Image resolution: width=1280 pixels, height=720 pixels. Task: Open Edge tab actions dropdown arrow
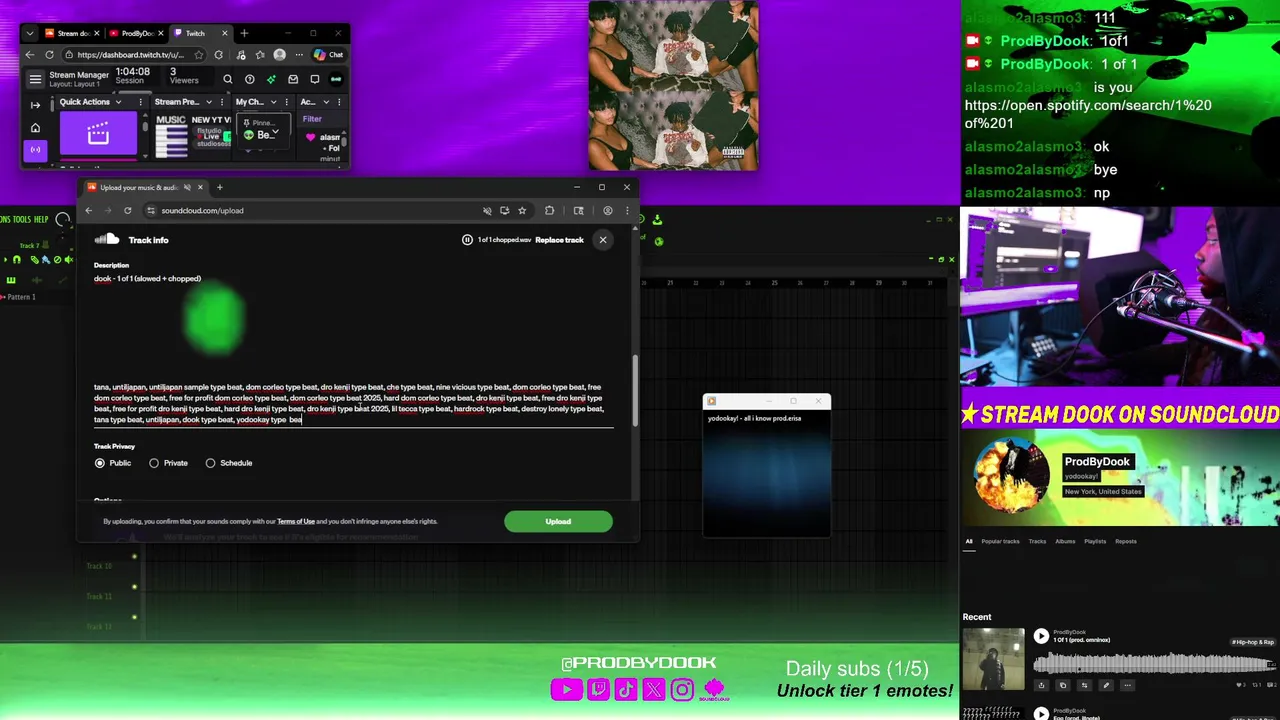click(30, 33)
